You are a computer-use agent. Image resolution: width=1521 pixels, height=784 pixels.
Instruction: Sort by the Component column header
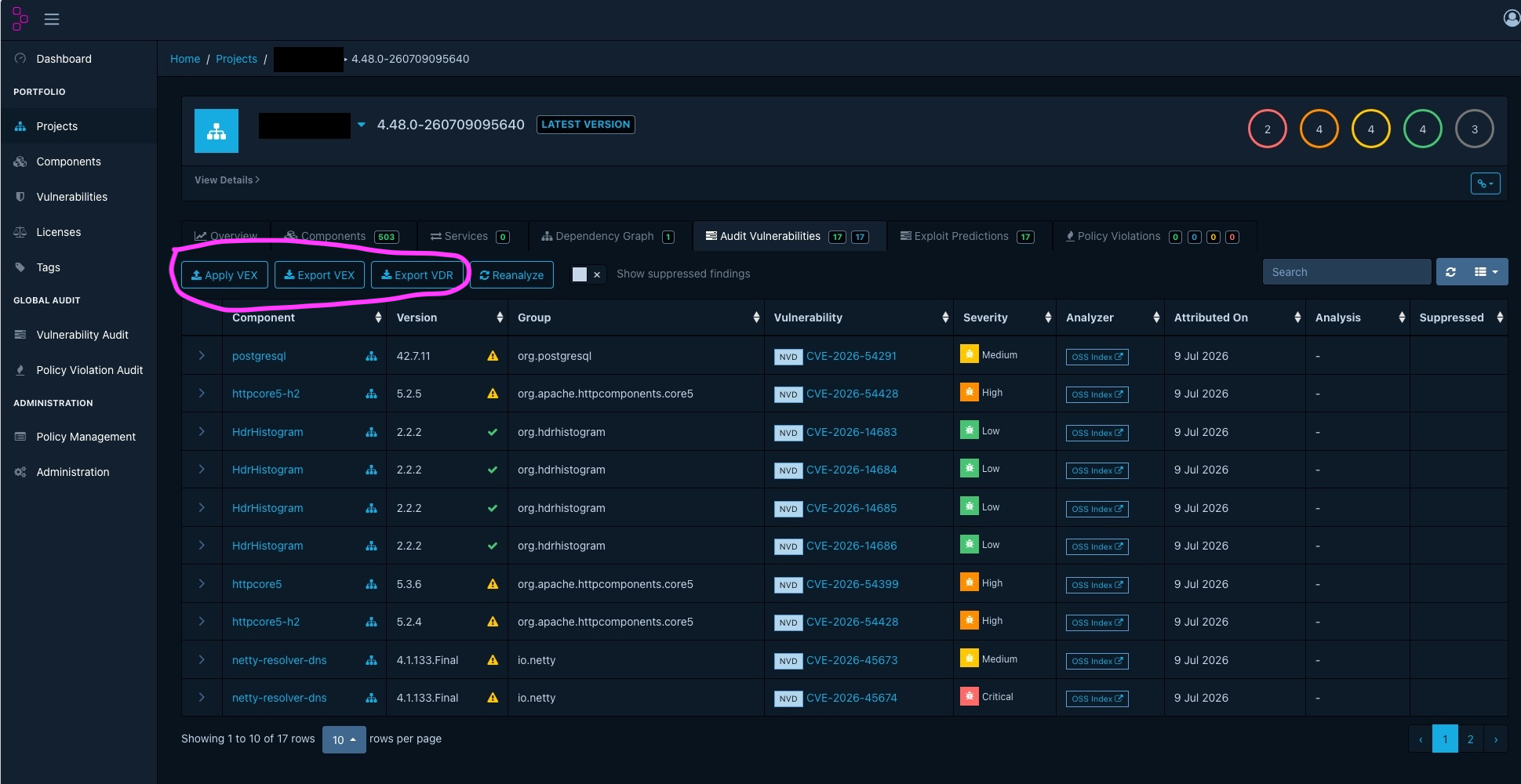click(x=304, y=318)
